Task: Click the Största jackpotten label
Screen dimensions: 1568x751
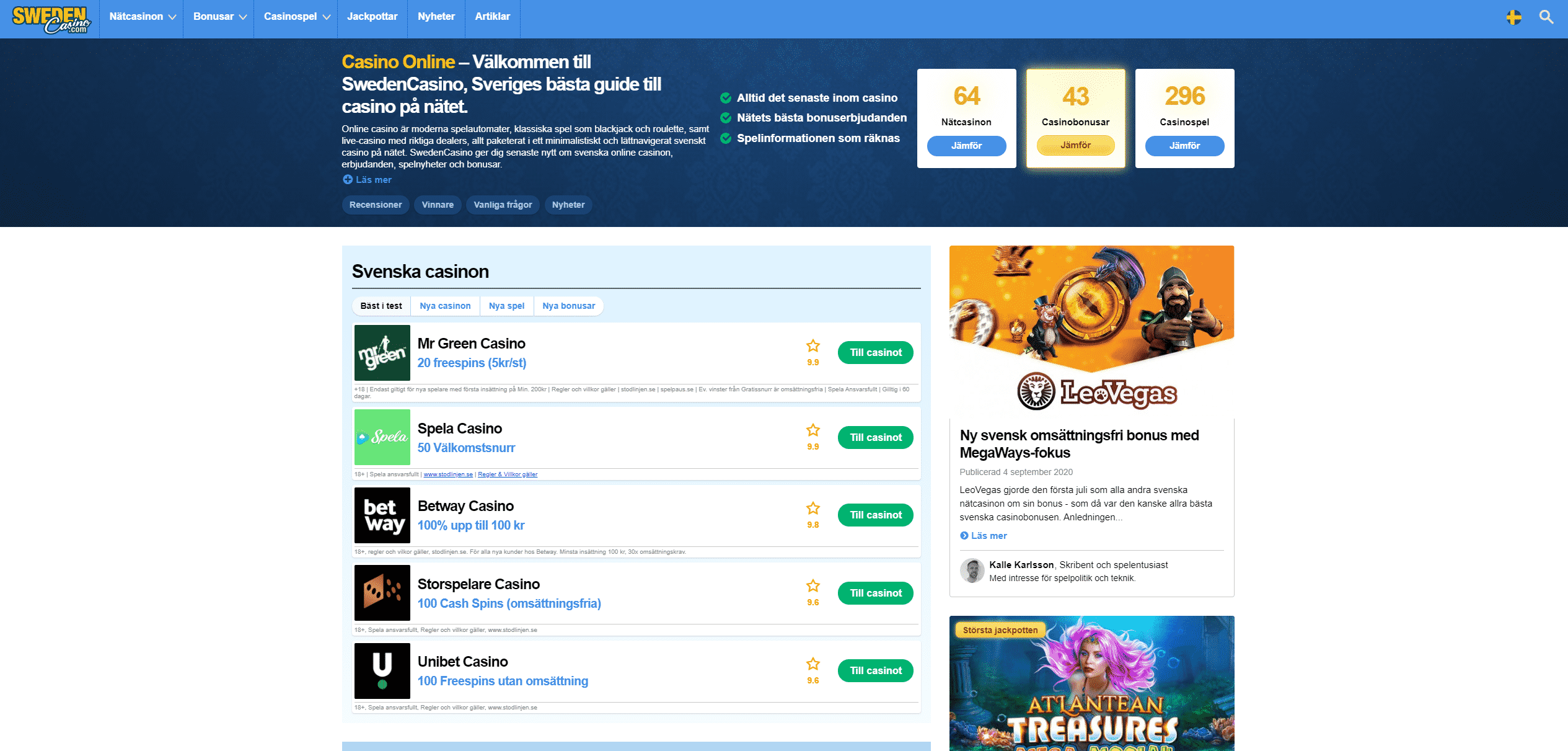Action: pyautogui.click(x=1000, y=630)
